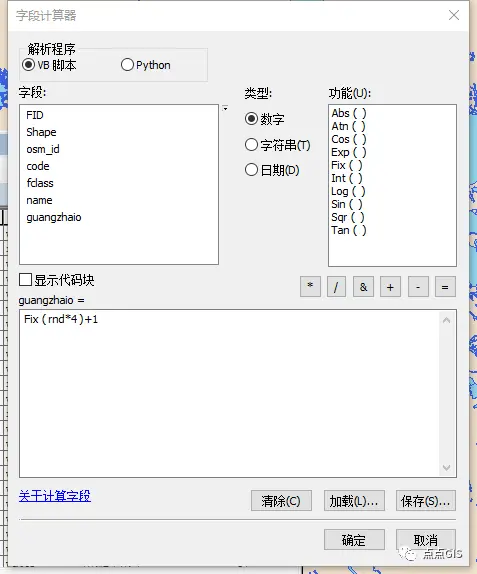Choose the 字符串(T) type option

click(x=251, y=145)
